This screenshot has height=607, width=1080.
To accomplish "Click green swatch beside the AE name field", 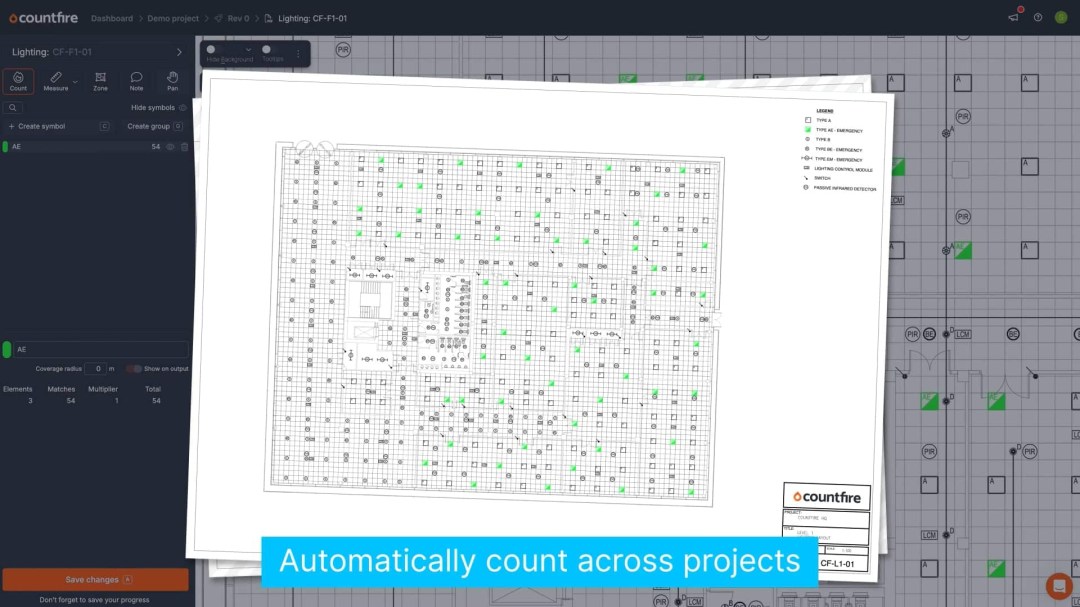I will (7, 349).
